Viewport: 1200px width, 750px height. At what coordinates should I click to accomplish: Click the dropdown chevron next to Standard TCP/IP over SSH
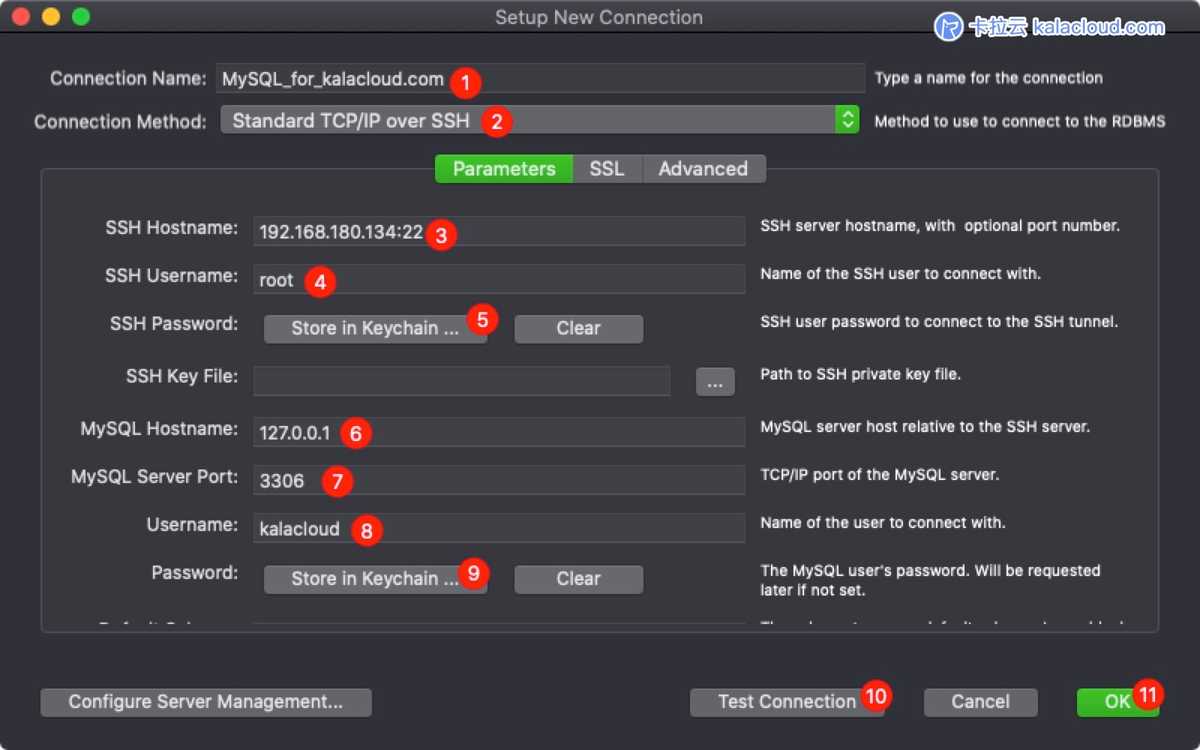click(847, 119)
